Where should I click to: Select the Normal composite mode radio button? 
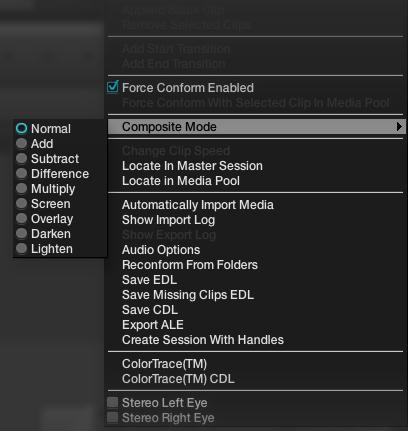21,128
